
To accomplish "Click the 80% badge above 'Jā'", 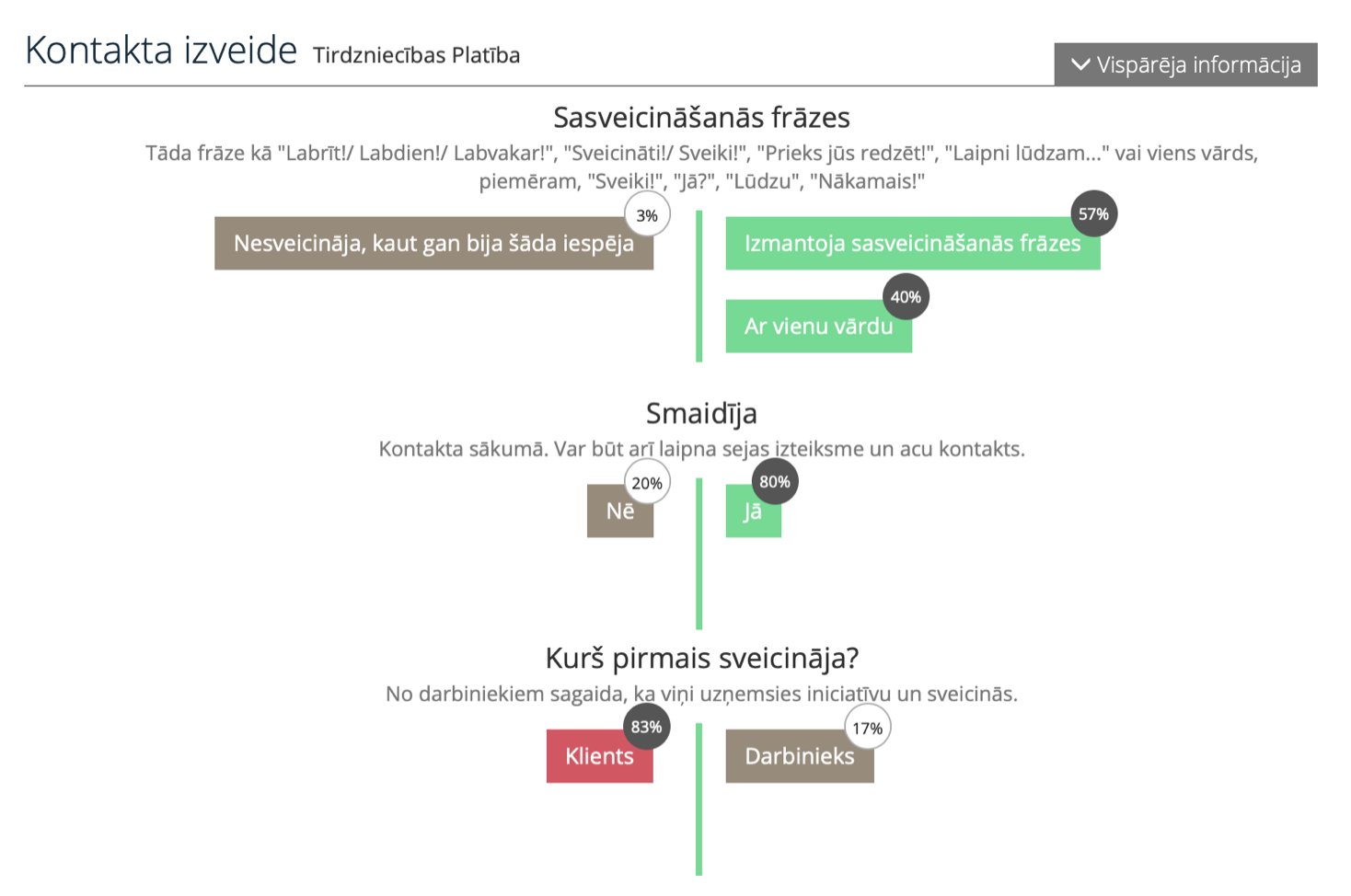I will [774, 480].
